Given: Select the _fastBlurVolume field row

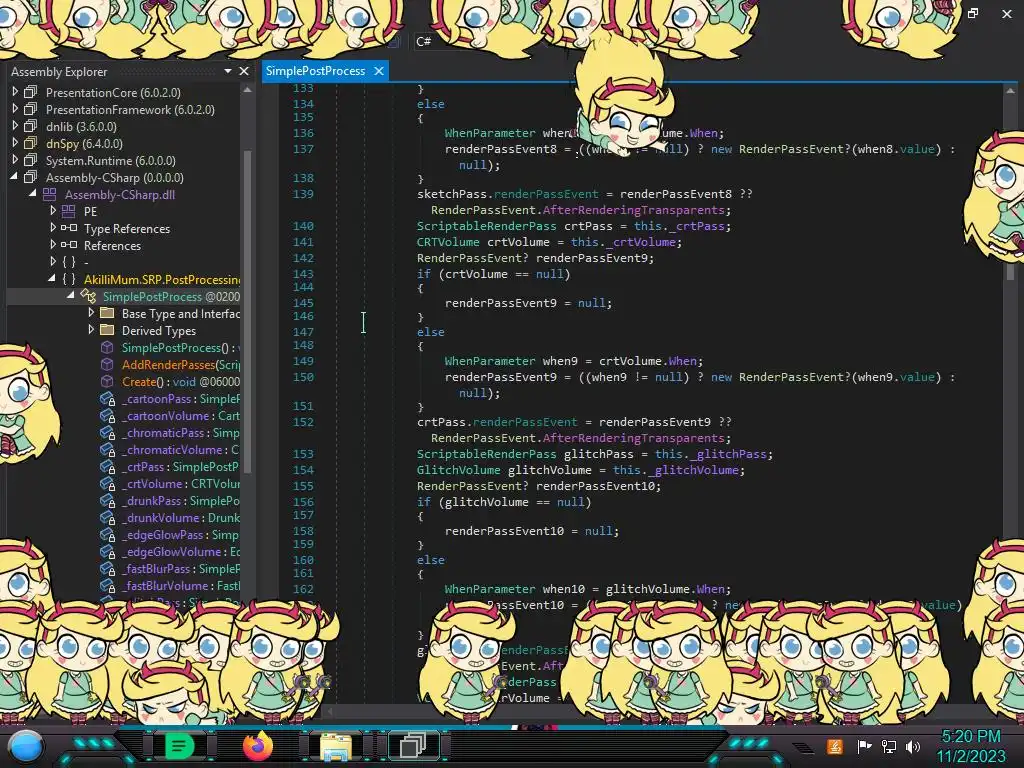Looking at the screenshot, I should point(169,585).
